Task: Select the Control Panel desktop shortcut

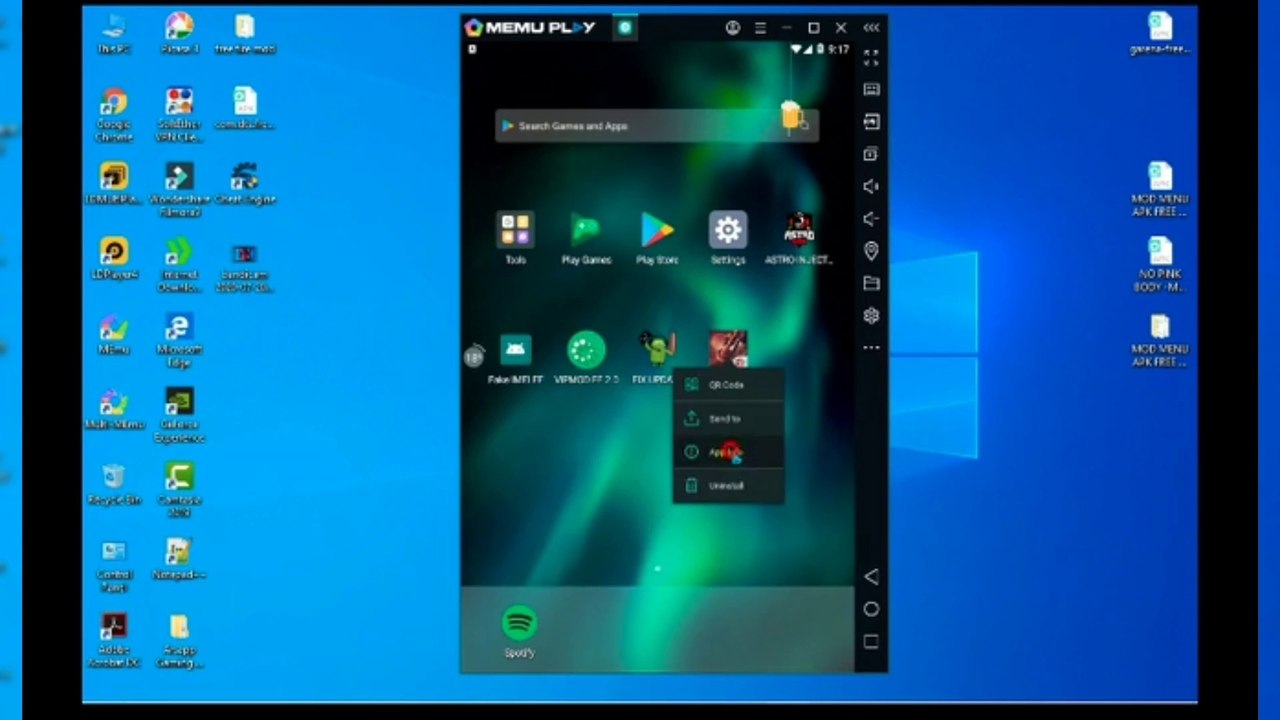Action: (114, 565)
